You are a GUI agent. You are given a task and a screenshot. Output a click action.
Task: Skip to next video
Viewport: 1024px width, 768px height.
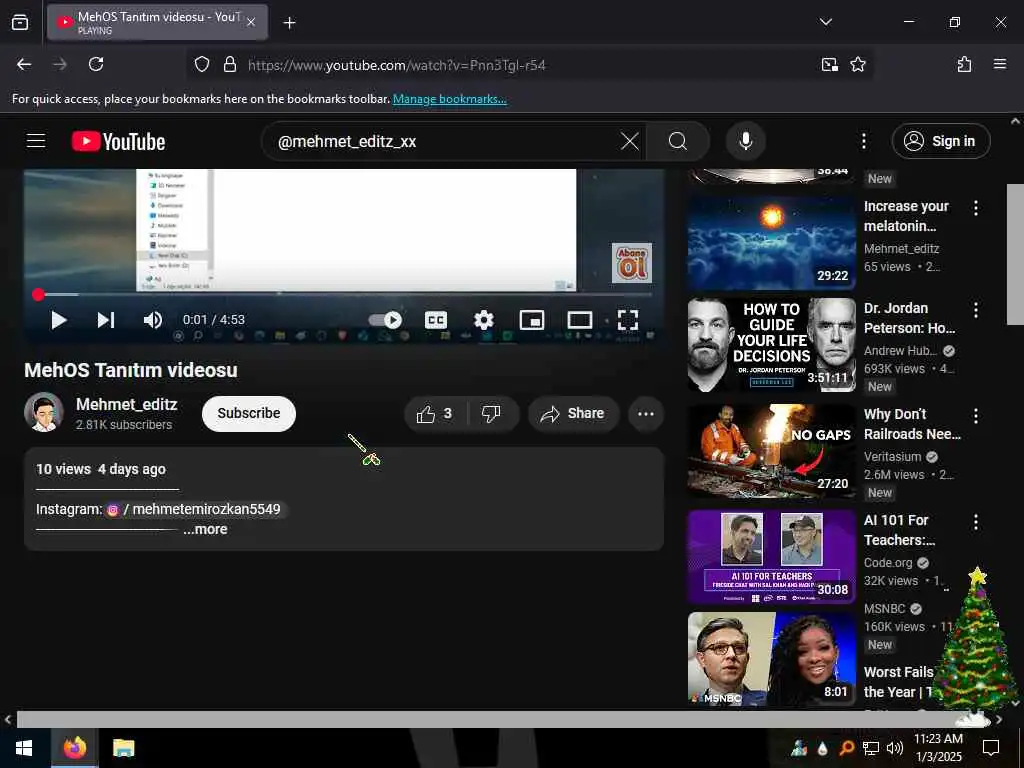106,320
